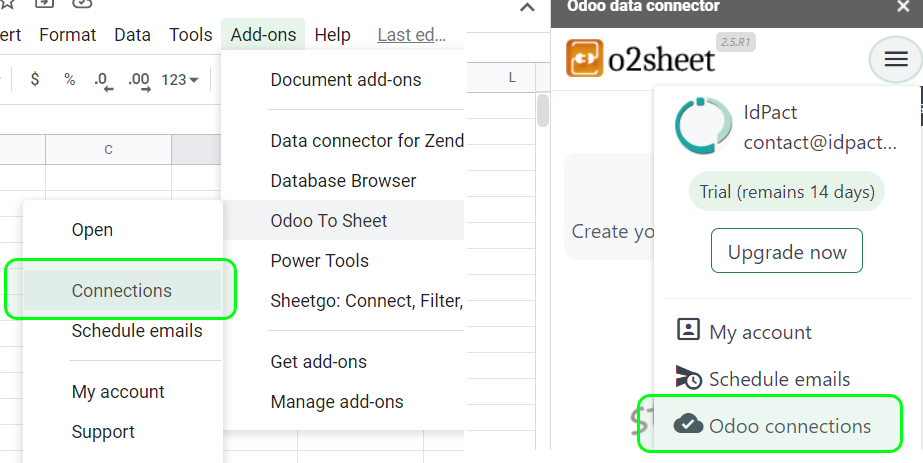This screenshot has width=923, height=463.
Task: Open the o2sheet hamburger menu
Action: point(896,60)
